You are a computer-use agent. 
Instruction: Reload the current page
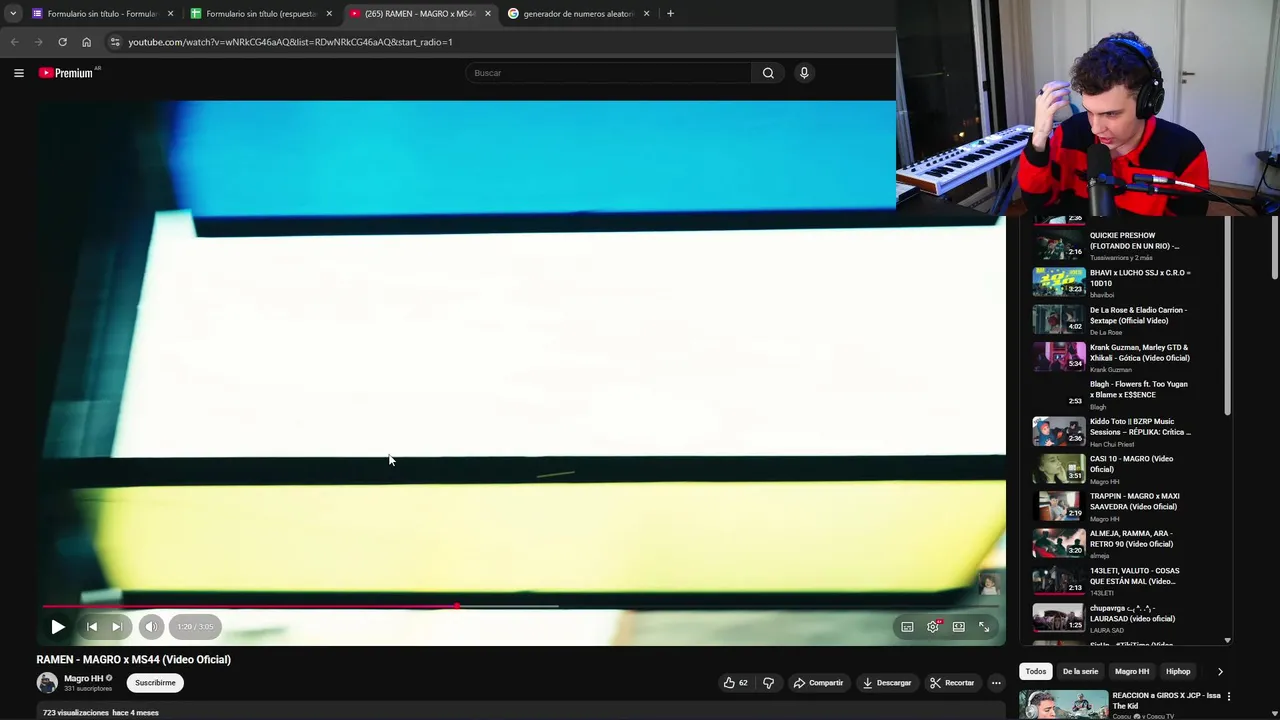[x=62, y=42]
